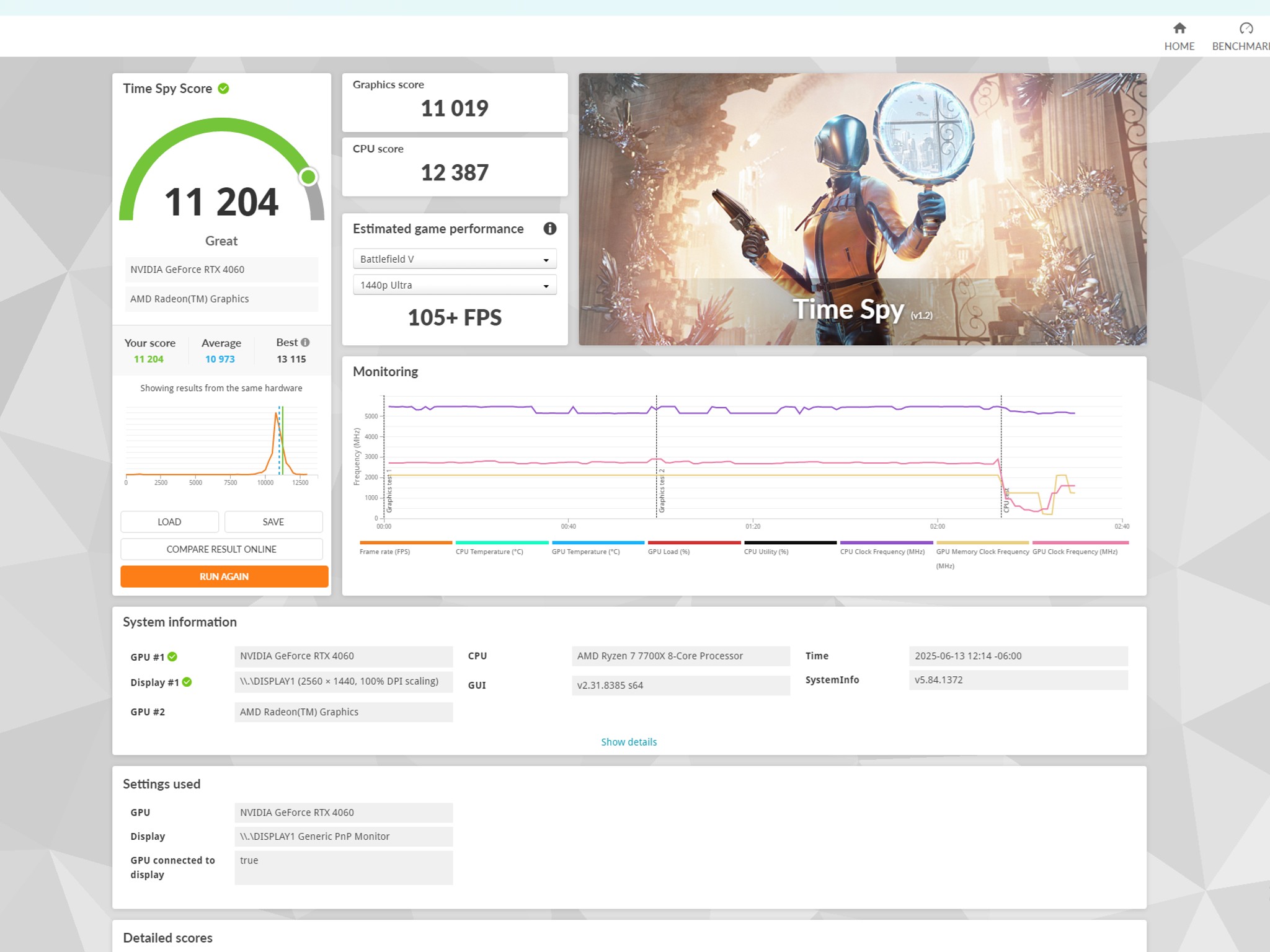Open the Battlefield V game dropdown
This screenshot has width=1270, height=952.
(455, 259)
